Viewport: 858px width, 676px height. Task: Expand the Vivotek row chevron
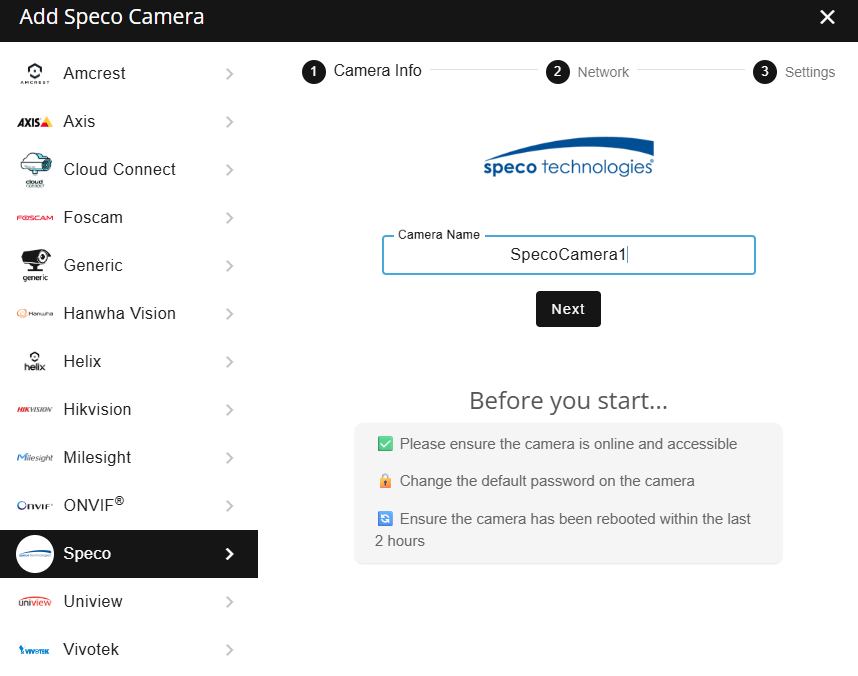point(229,650)
